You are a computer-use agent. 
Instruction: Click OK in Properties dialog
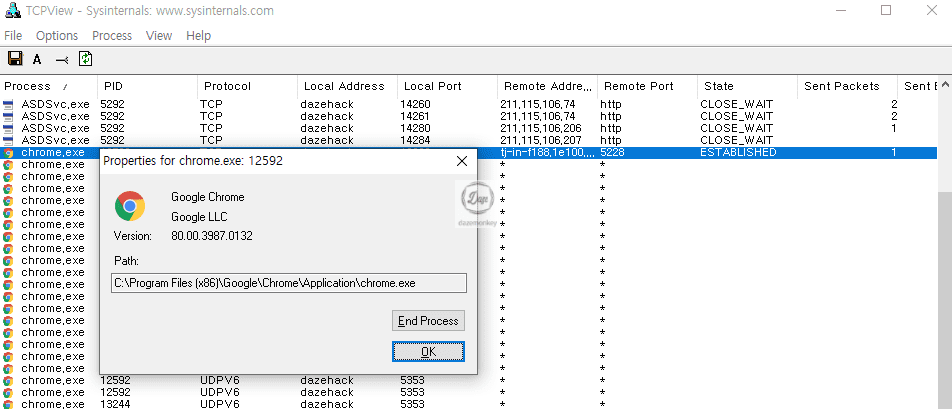pyautogui.click(x=428, y=351)
